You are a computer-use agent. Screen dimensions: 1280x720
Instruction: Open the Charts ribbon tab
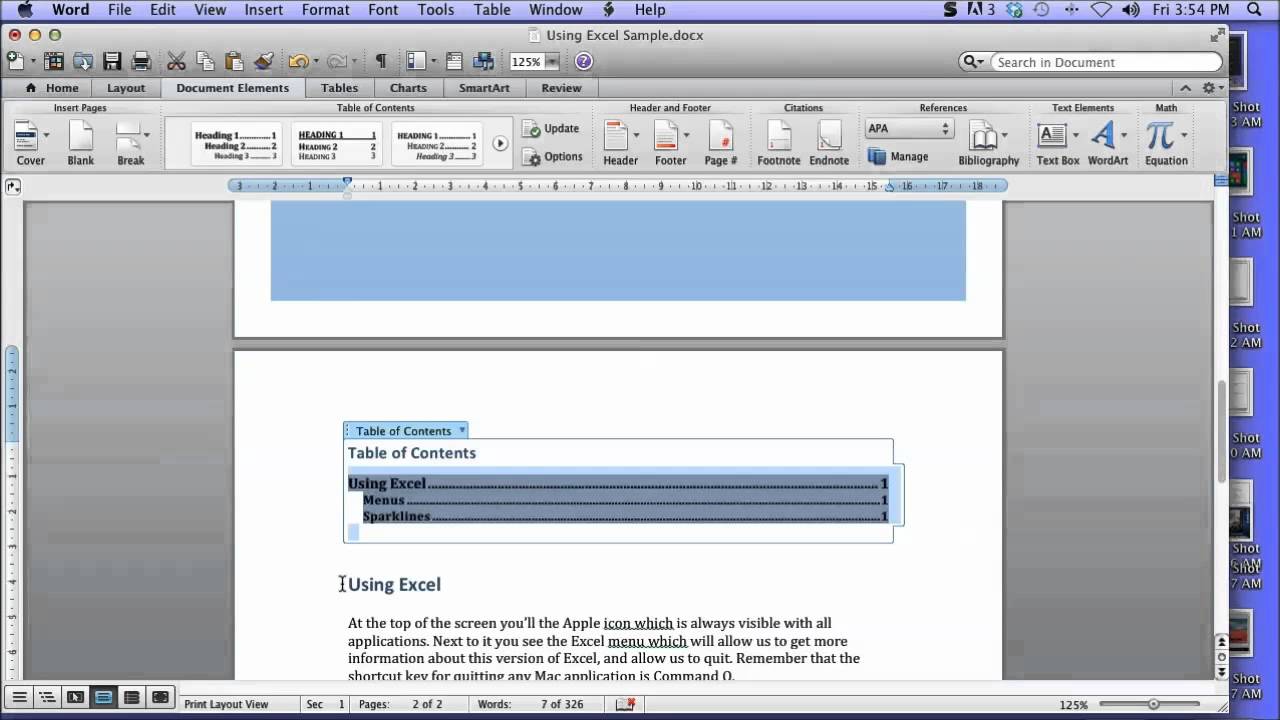pos(408,88)
